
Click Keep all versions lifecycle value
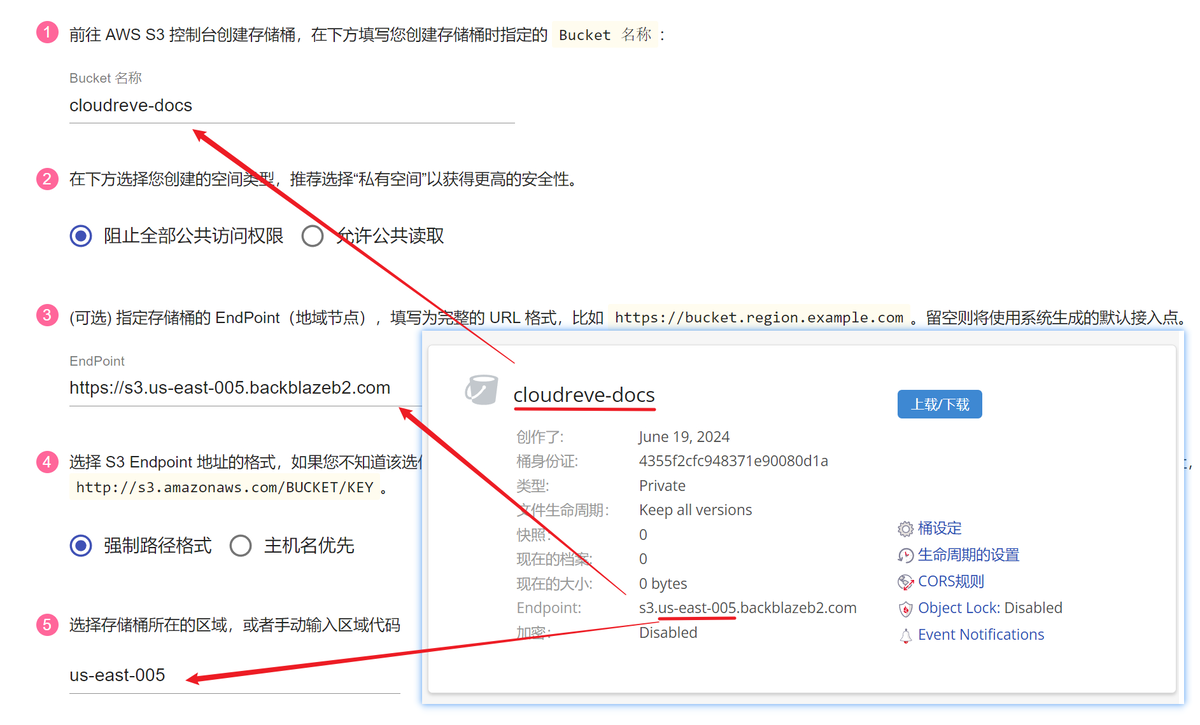695,510
